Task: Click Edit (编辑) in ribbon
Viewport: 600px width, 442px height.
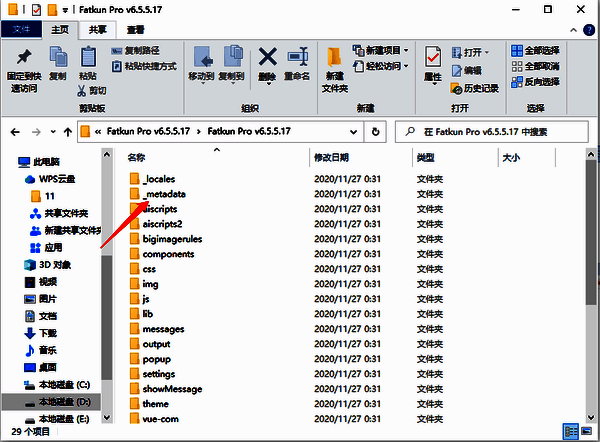Action: click(466, 71)
